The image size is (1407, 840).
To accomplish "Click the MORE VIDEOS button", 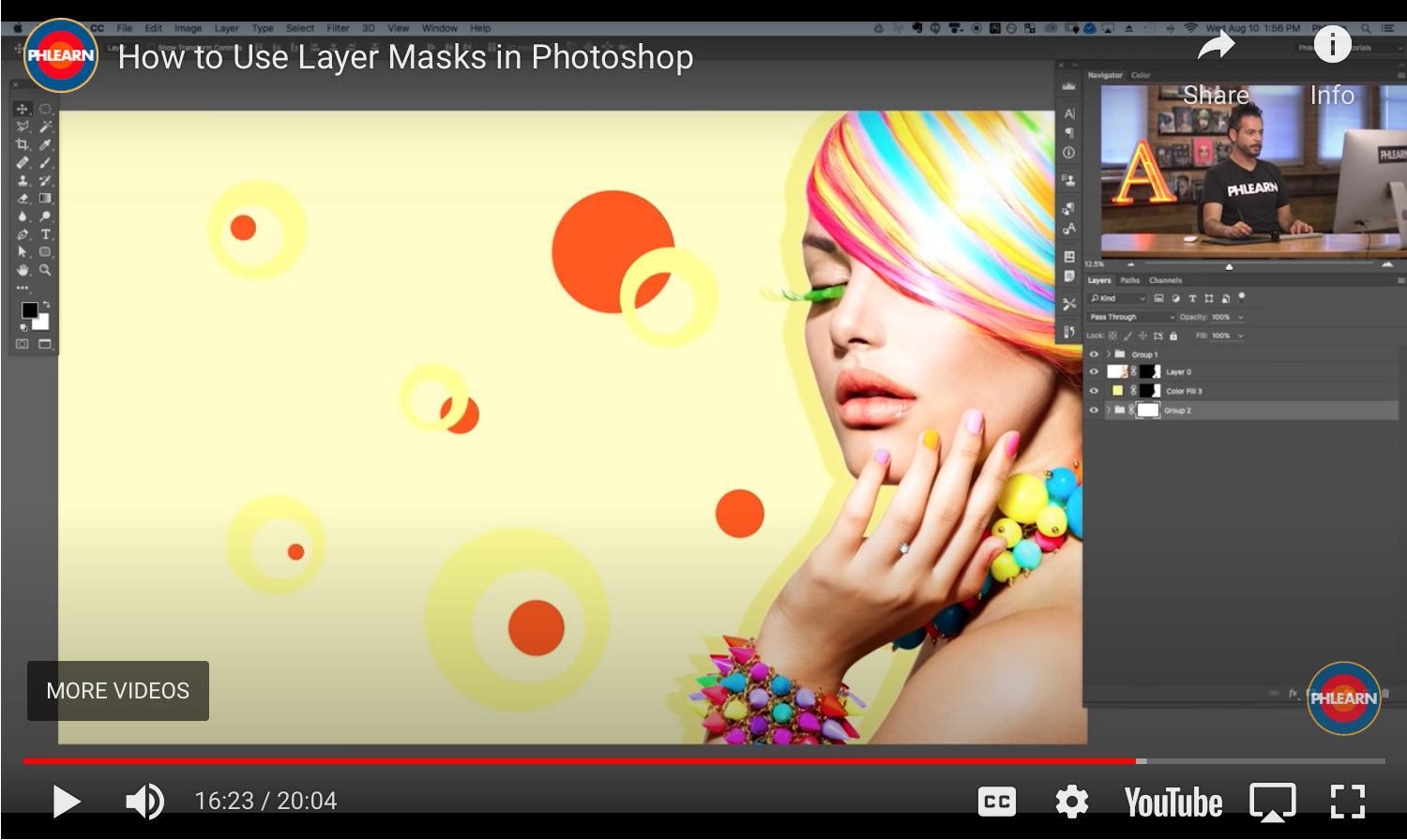I will click(118, 691).
